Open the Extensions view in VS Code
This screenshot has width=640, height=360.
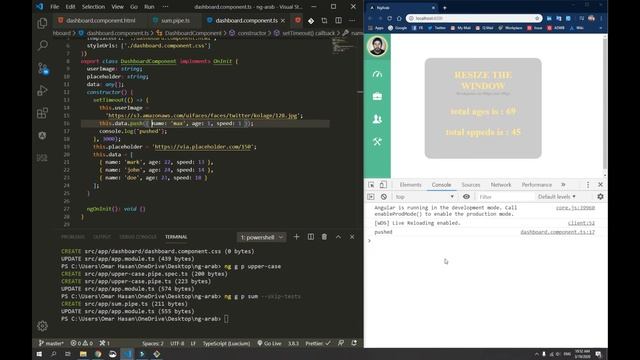[42, 113]
